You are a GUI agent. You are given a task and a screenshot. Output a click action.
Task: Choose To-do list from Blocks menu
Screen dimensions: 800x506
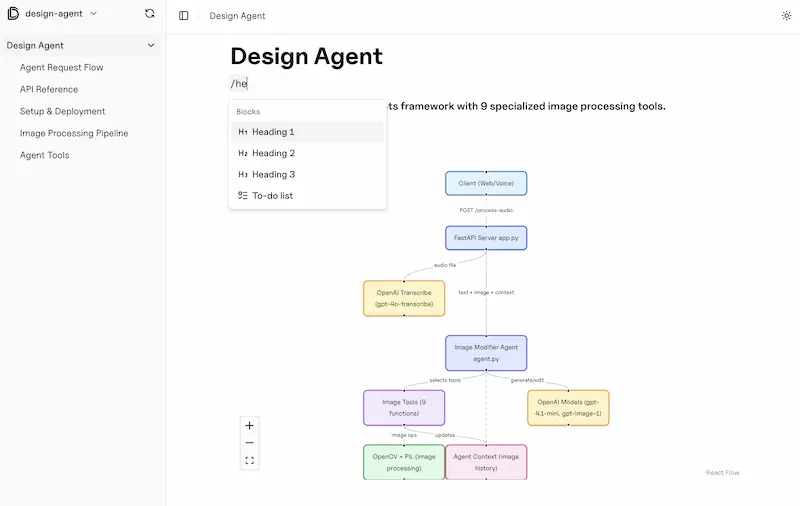307,196
